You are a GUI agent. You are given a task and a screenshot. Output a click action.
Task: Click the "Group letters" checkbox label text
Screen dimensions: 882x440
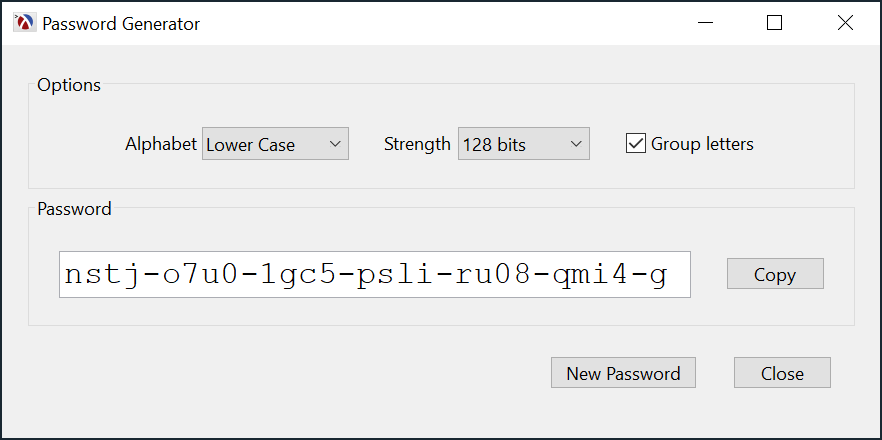[x=702, y=144]
